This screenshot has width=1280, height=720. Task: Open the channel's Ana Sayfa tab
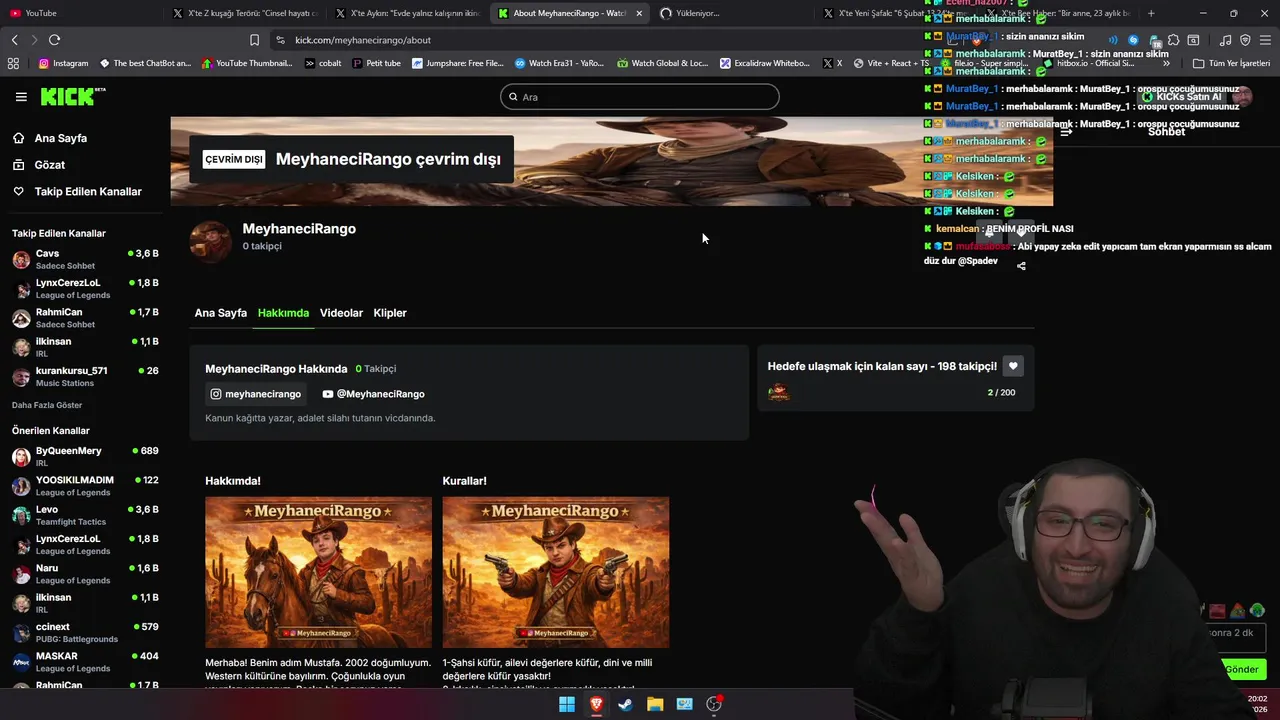pos(220,313)
